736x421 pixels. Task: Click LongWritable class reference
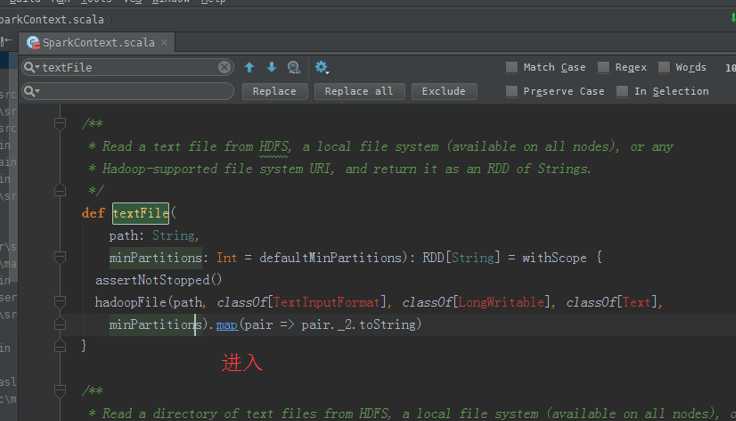pos(501,302)
